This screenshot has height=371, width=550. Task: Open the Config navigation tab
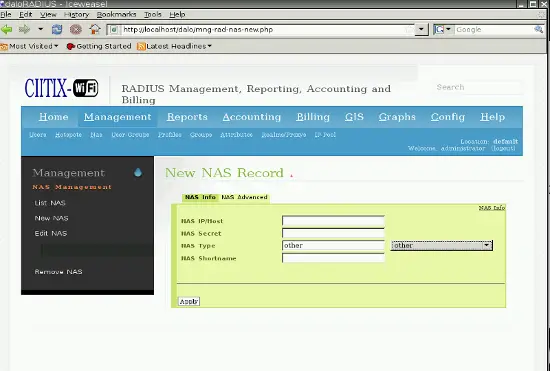tap(448, 117)
